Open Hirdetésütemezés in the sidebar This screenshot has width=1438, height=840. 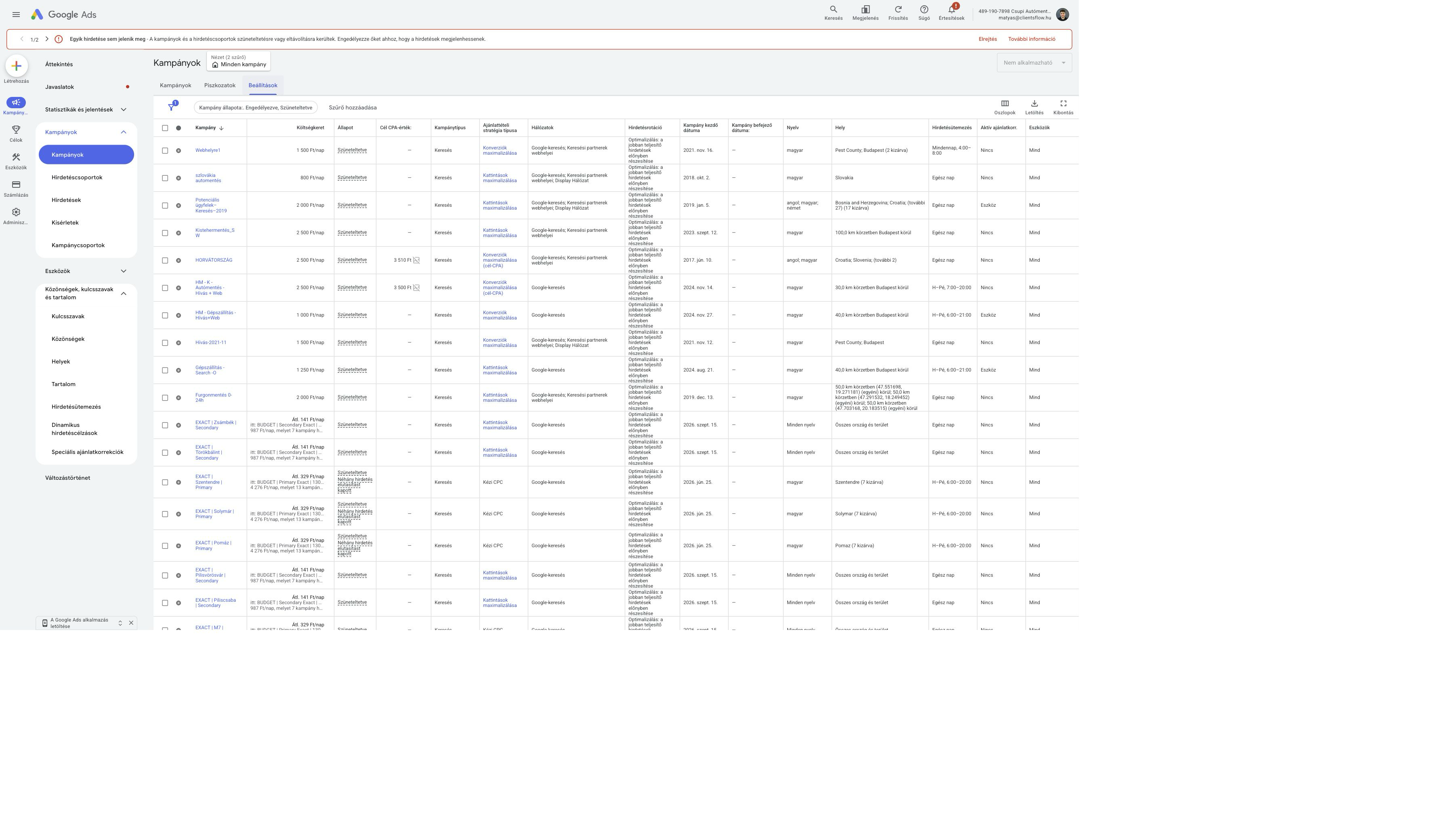[x=76, y=407]
